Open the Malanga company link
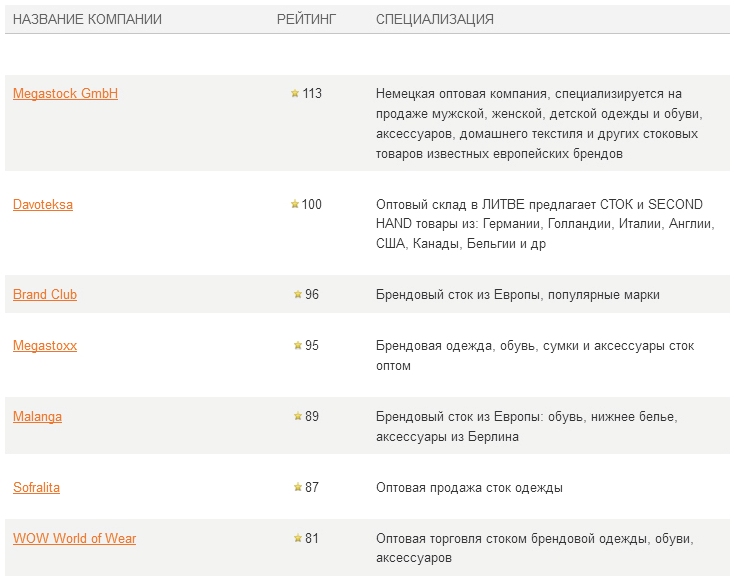This screenshot has height=580, width=734. coord(37,417)
